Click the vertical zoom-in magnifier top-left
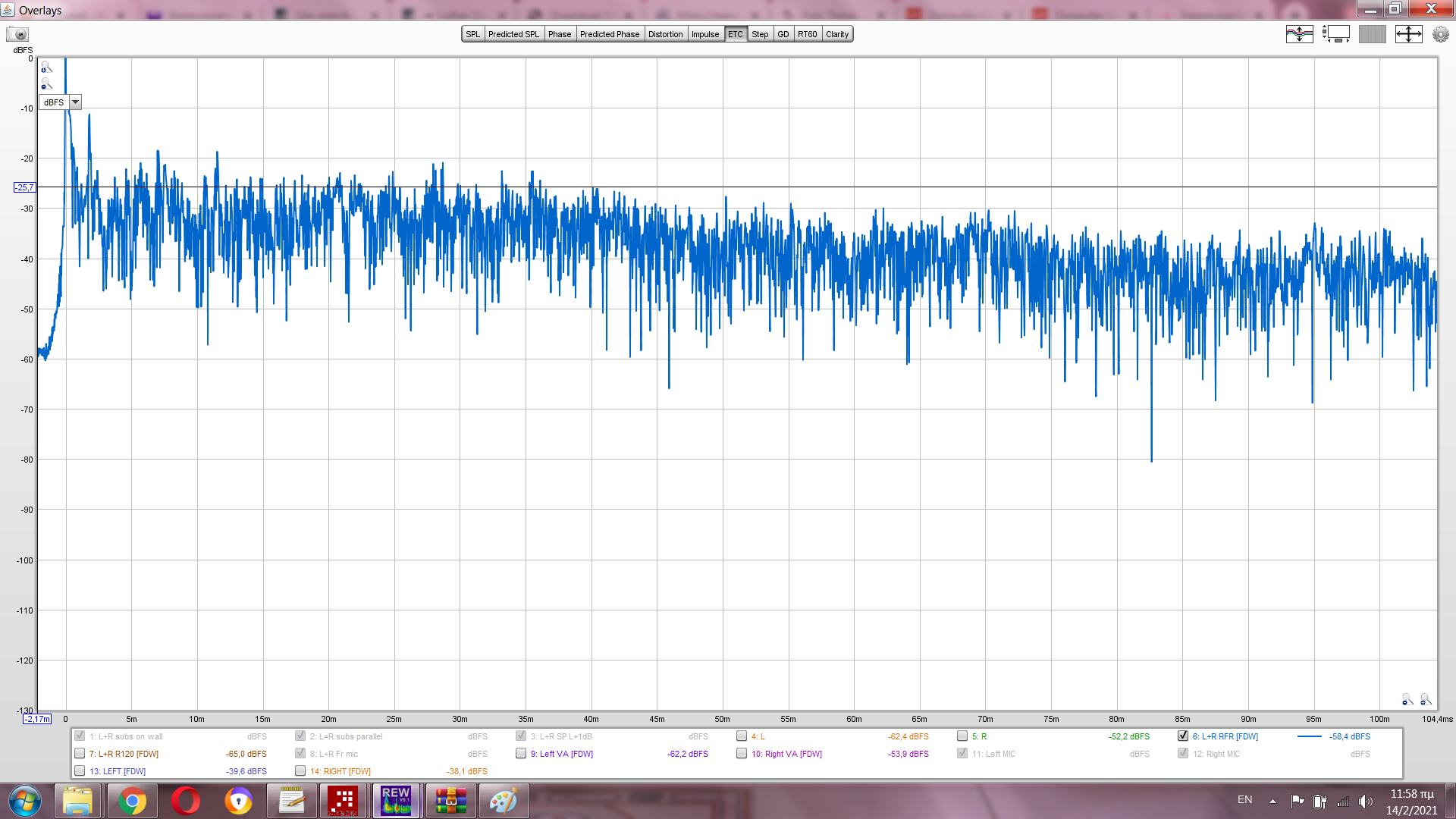 [x=46, y=67]
